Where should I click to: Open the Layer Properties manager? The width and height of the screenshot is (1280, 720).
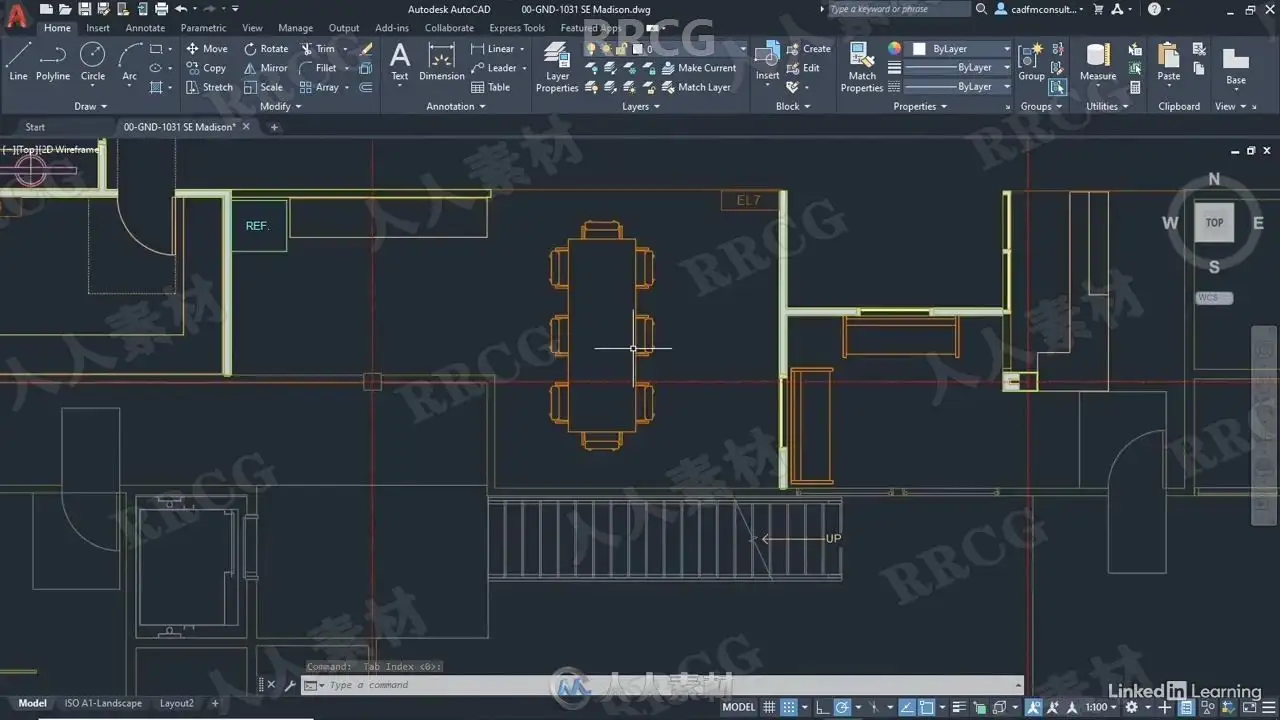[557, 68]
